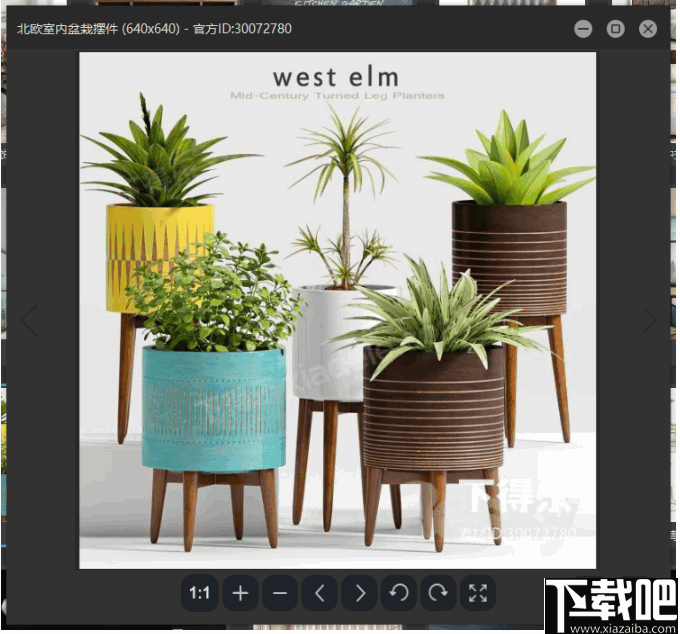Close the image viewer window

click(648, 29)
